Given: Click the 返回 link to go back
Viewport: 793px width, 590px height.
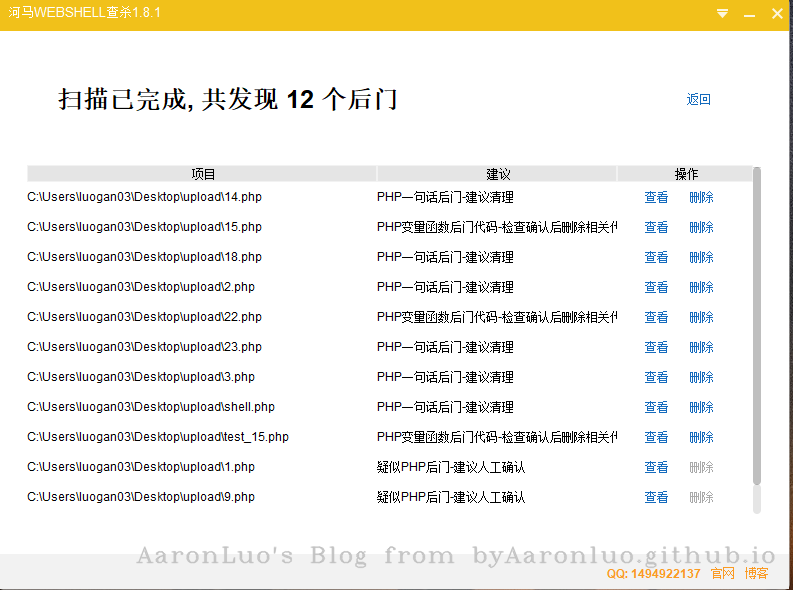Looking at the screenshot, I should click(x=698, y=99).
